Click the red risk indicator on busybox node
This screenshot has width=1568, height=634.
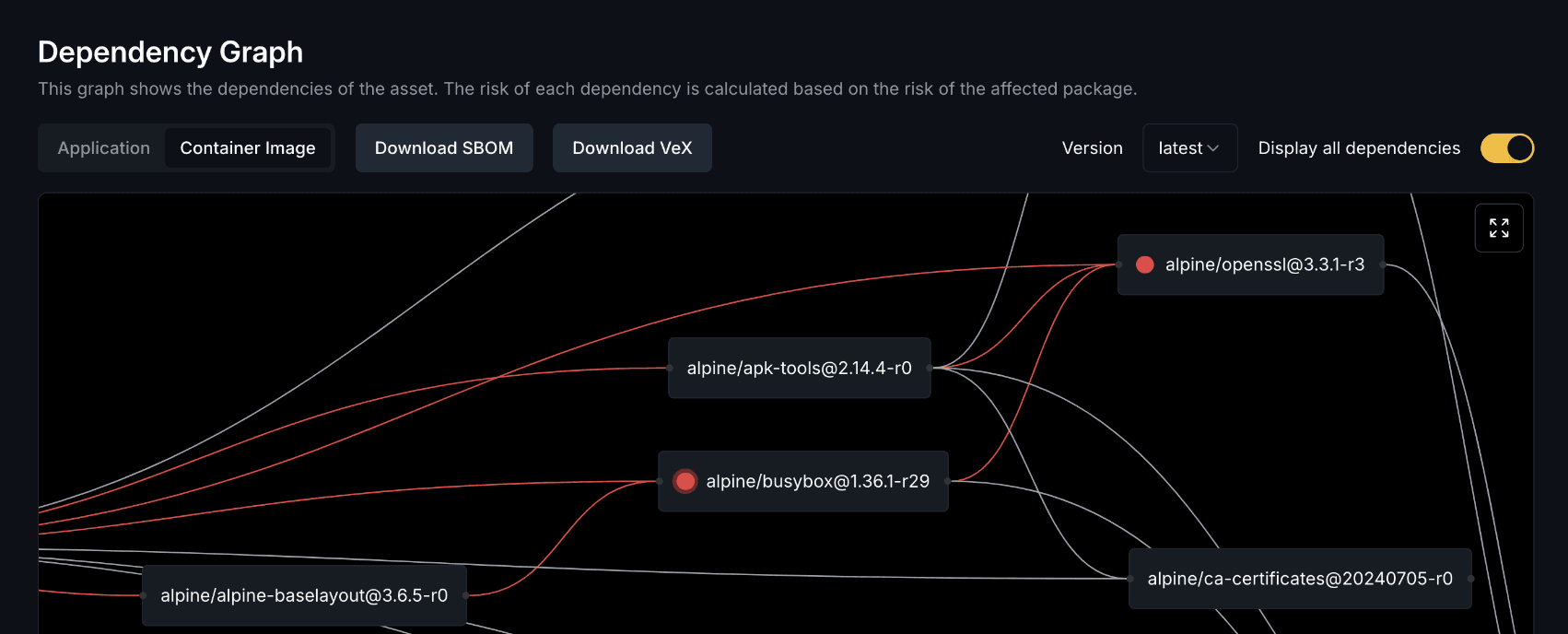[x=685, y=481]
